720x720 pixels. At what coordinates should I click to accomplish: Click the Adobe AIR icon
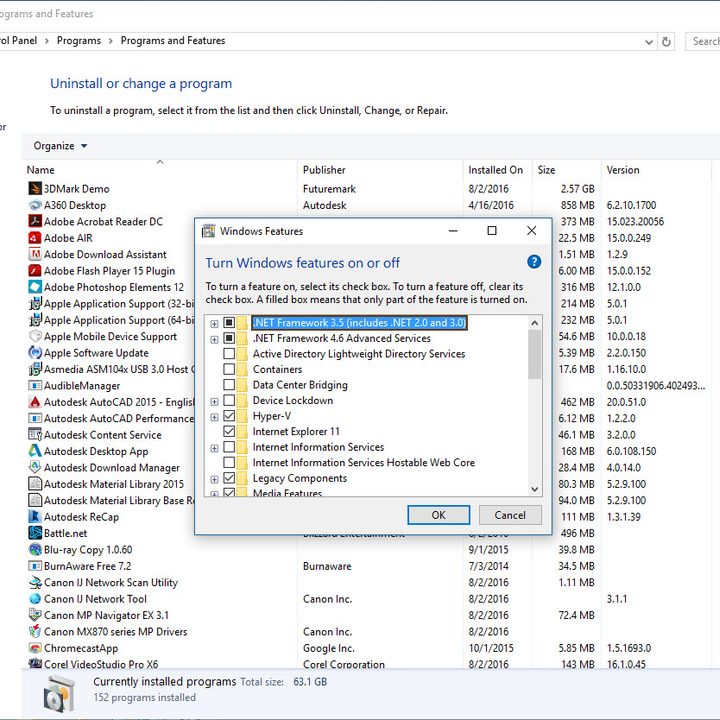(35, 238)
